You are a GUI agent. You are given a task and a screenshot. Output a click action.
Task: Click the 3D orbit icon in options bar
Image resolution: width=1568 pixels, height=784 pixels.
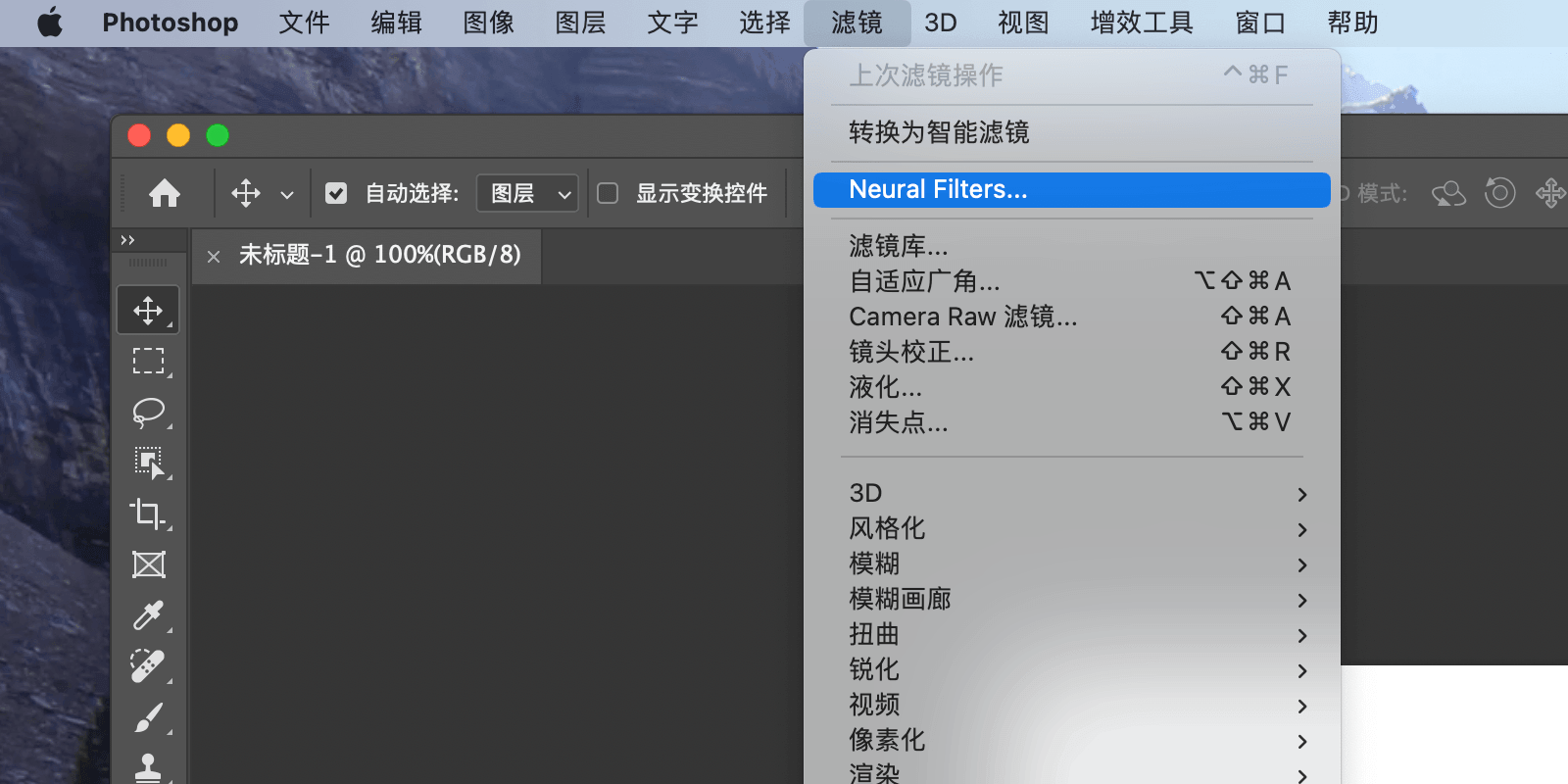pos(1448,193)
